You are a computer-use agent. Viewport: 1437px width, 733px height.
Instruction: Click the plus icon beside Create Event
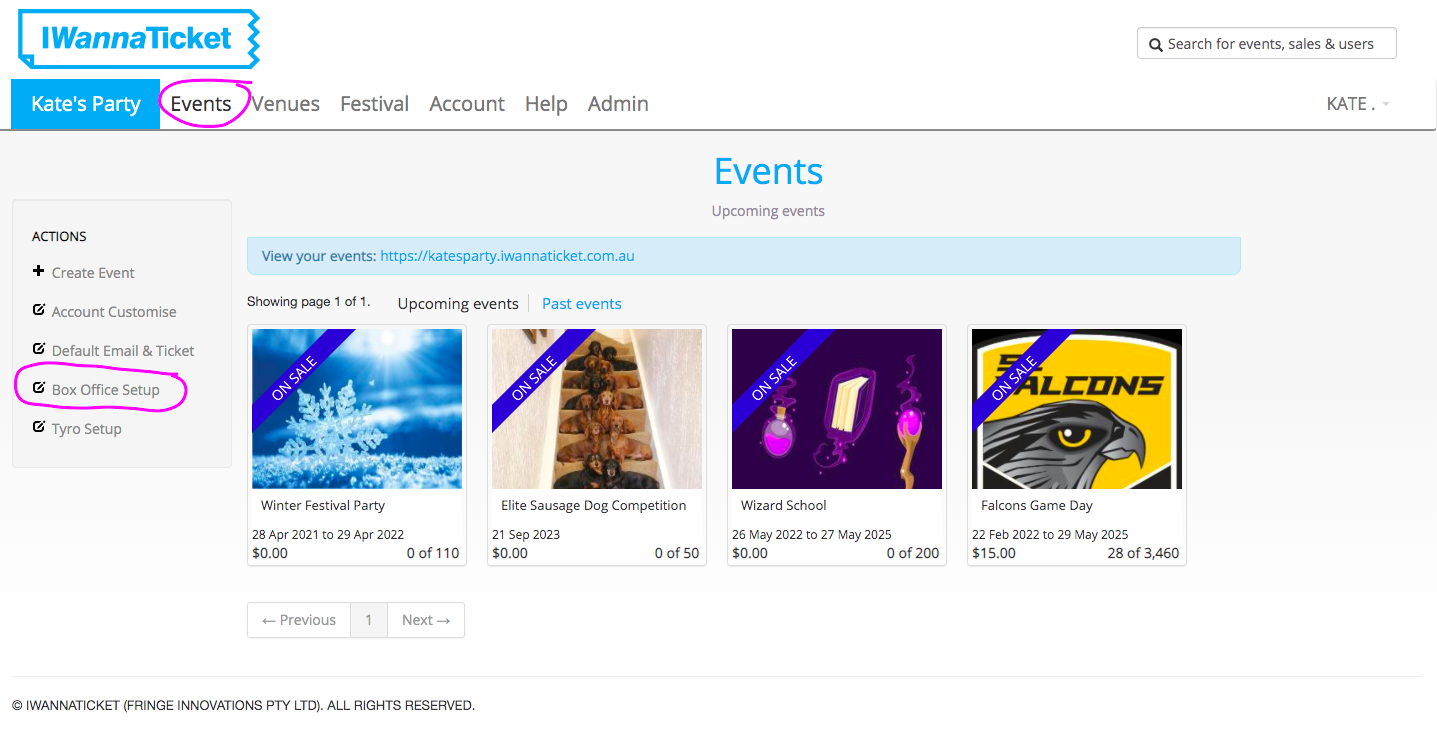pos(39,271)
